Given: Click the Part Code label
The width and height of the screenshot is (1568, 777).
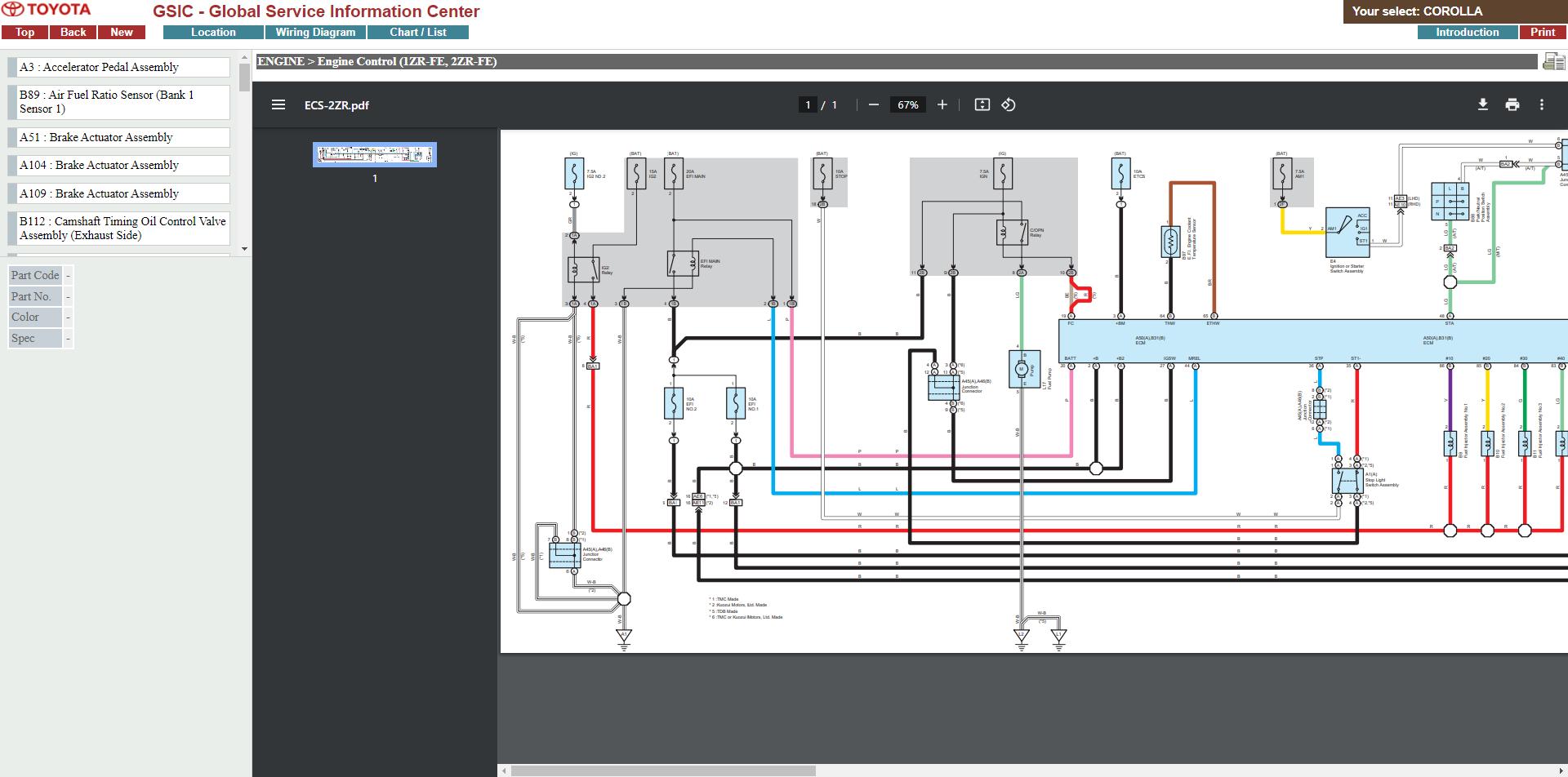Looking at the screenshot, I should (35, 275).
